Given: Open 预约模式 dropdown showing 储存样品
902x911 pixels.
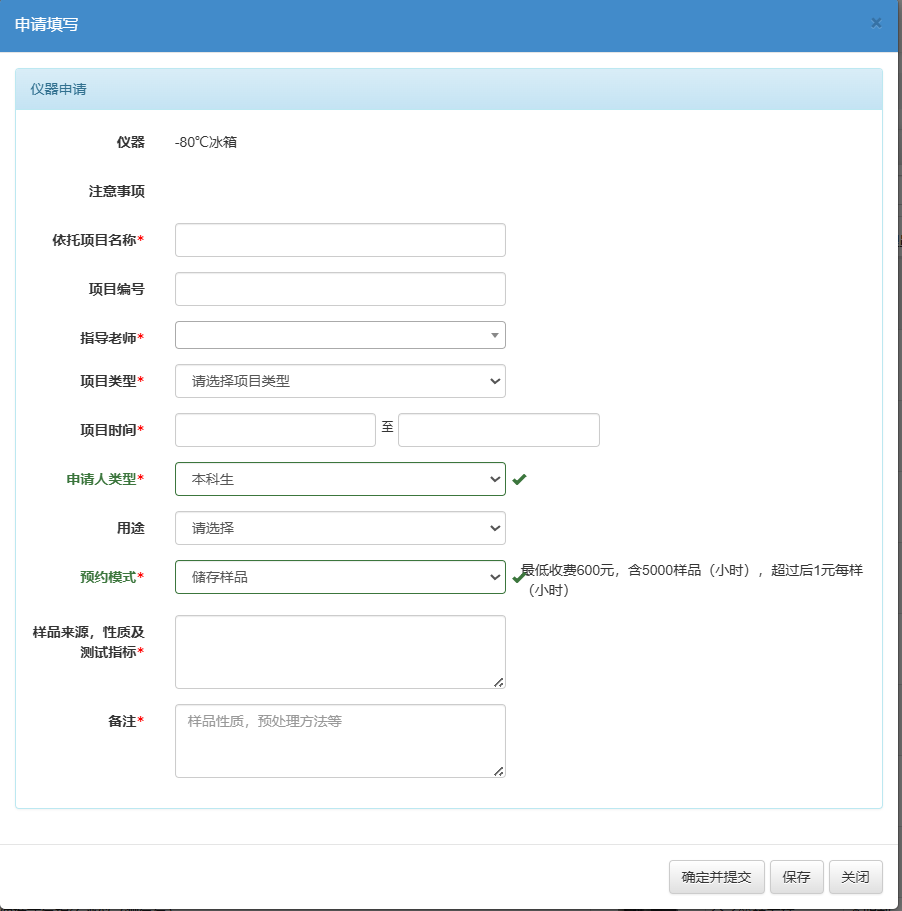Looking at the screenshot, I should coord(340,577).
